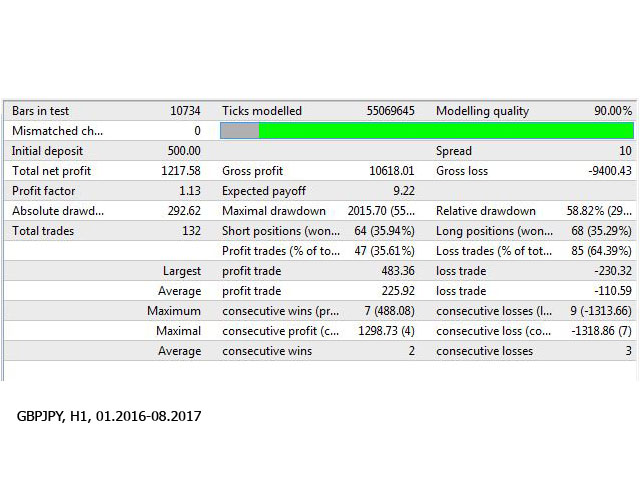Click the Mismatched chart errors label
The width and height of the screenshot is (640, 480).
[57, 131]
